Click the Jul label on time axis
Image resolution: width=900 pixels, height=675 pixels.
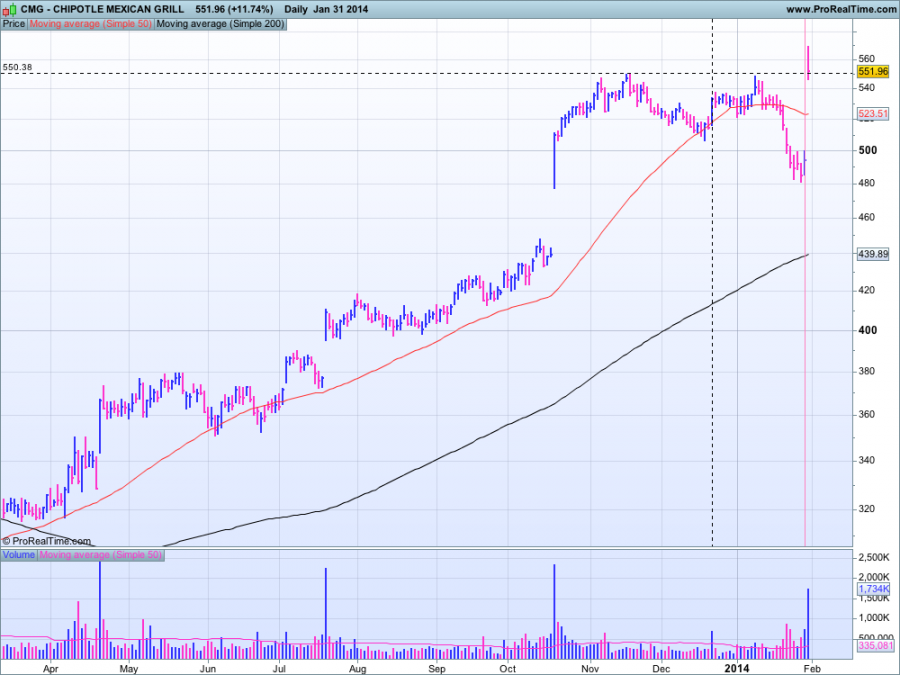279,669
